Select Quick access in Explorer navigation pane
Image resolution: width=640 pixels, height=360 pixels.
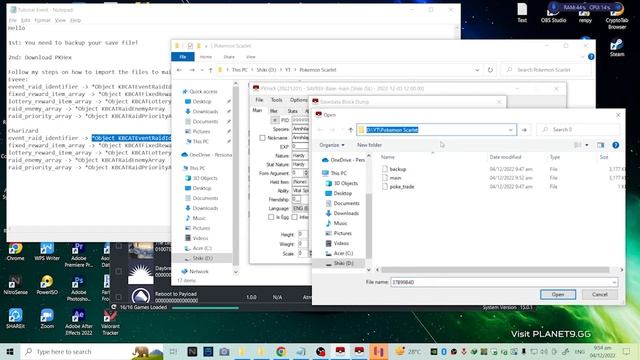(200, 91)
